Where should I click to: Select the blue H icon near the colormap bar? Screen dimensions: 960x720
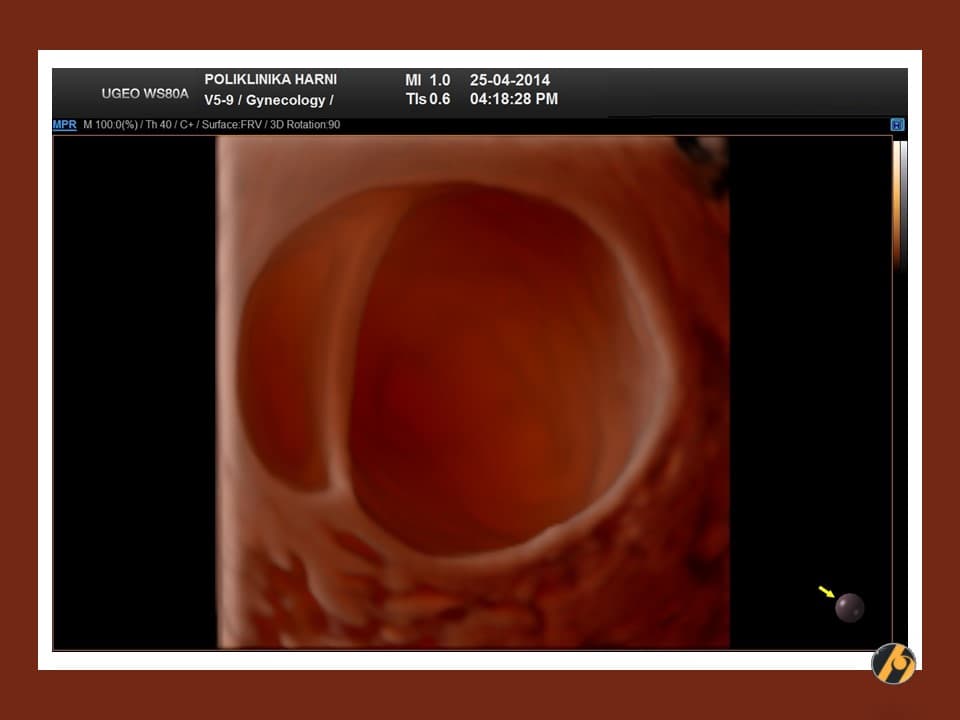(x=897, y=125)
